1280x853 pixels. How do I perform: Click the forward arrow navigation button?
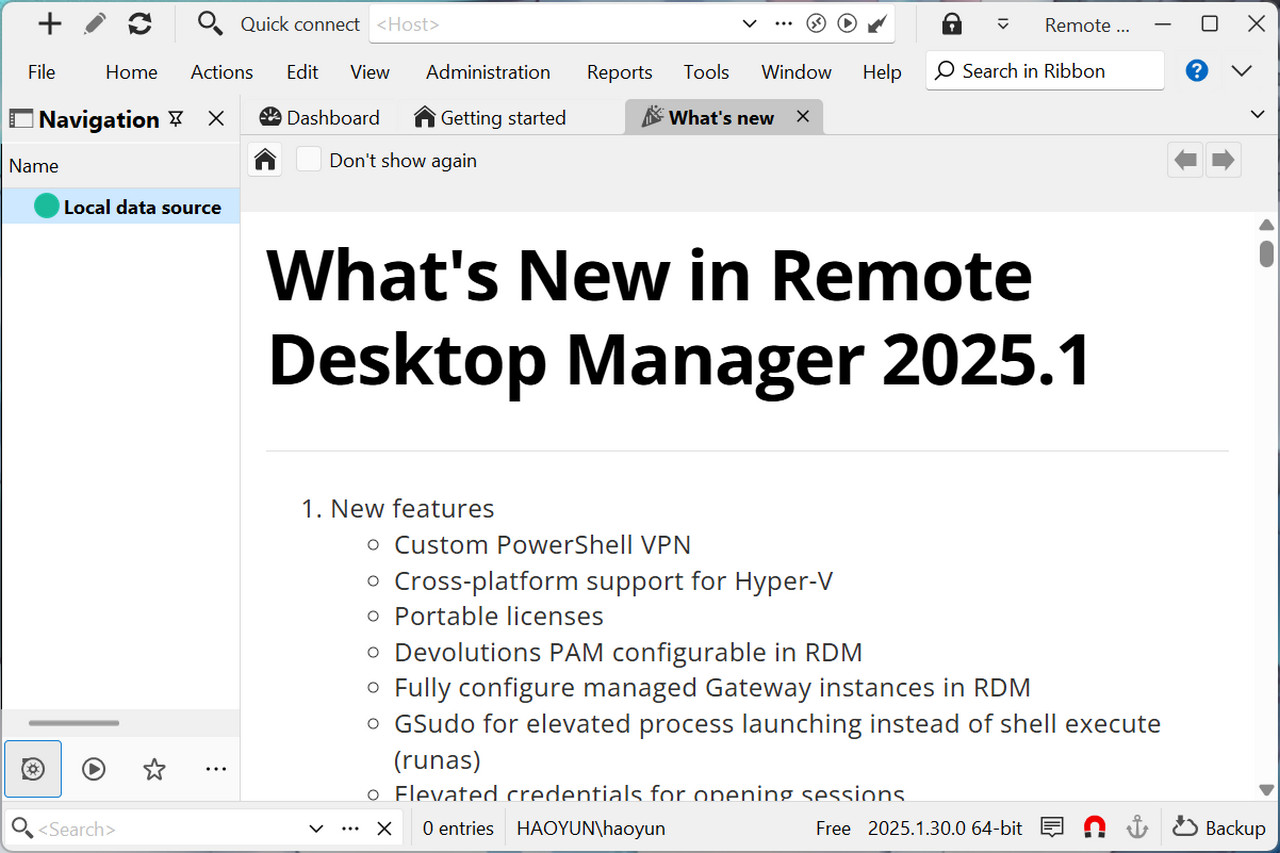(1223, 160)
